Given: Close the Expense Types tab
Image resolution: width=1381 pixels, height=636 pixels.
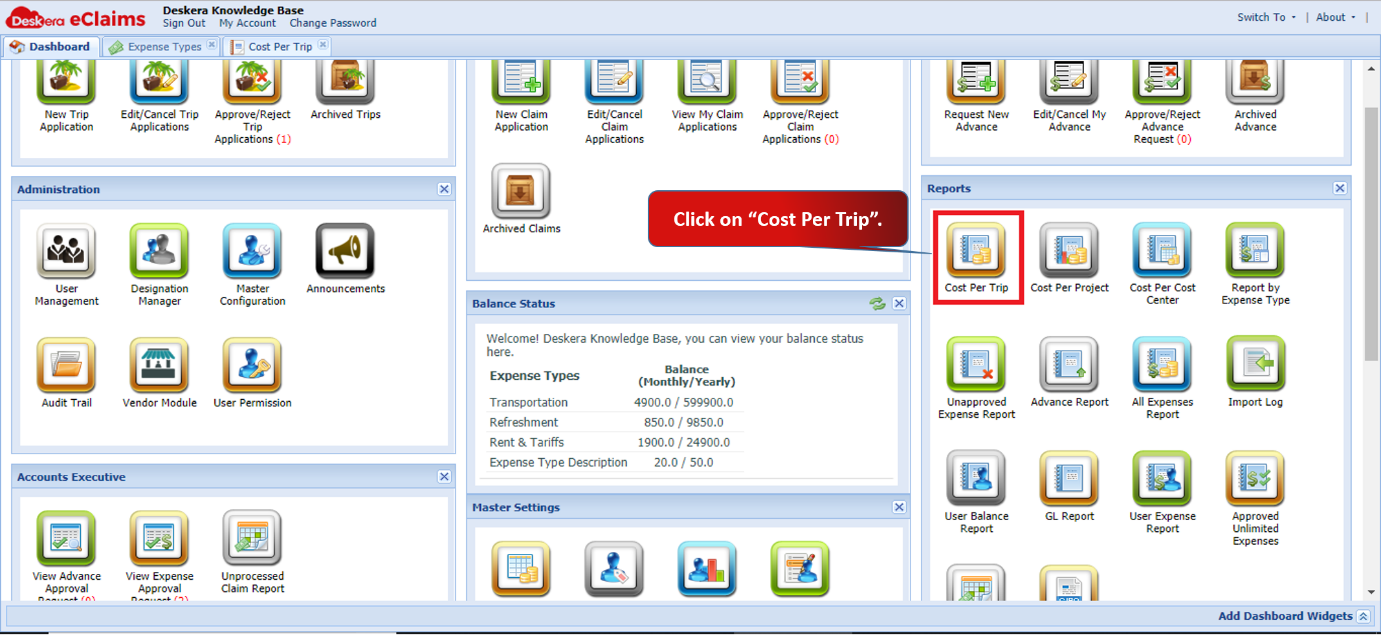Looking at the screenshot, I should click(x=211, y=45).
